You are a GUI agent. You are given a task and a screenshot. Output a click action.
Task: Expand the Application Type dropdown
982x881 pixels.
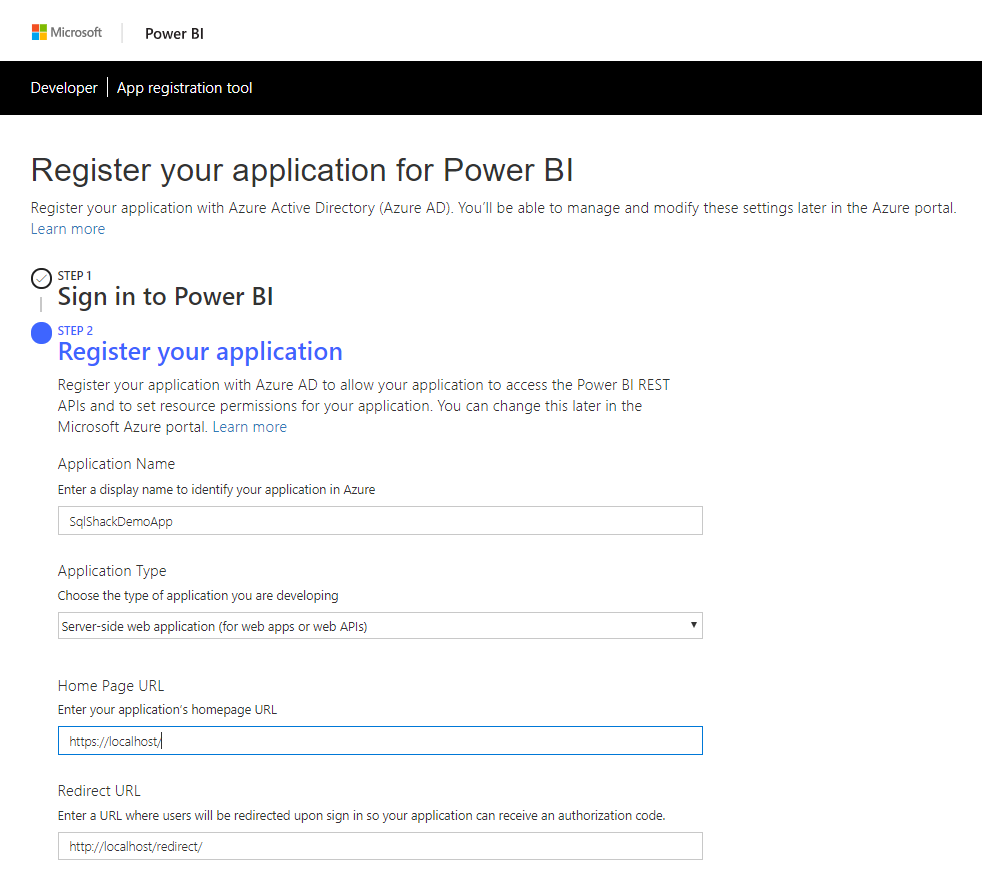pos(380,626)
